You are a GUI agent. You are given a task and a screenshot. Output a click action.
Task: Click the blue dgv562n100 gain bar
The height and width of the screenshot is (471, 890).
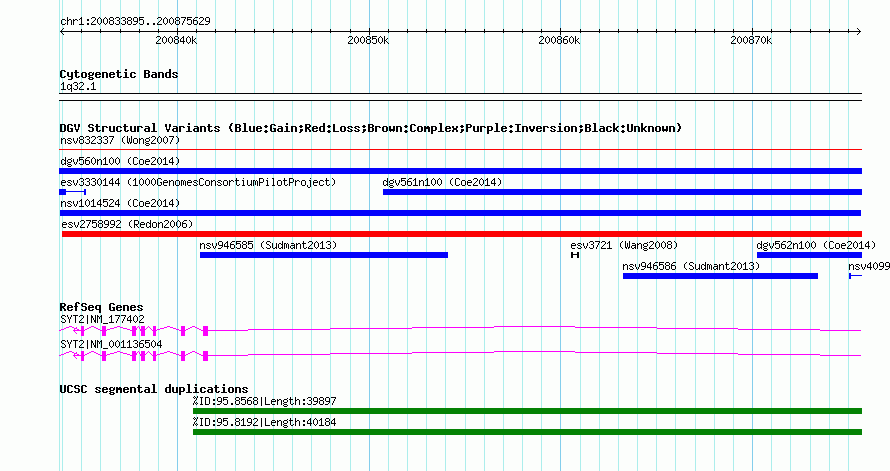coord(809,255)
